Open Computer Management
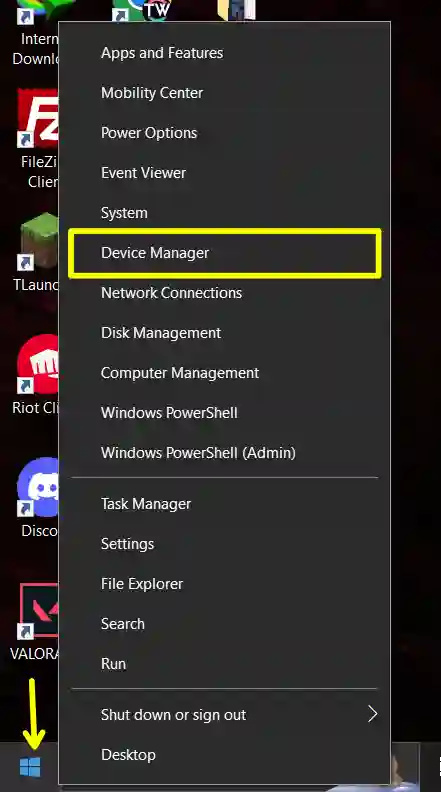Viewport: 441px width, 792px height. pos(224,373)
